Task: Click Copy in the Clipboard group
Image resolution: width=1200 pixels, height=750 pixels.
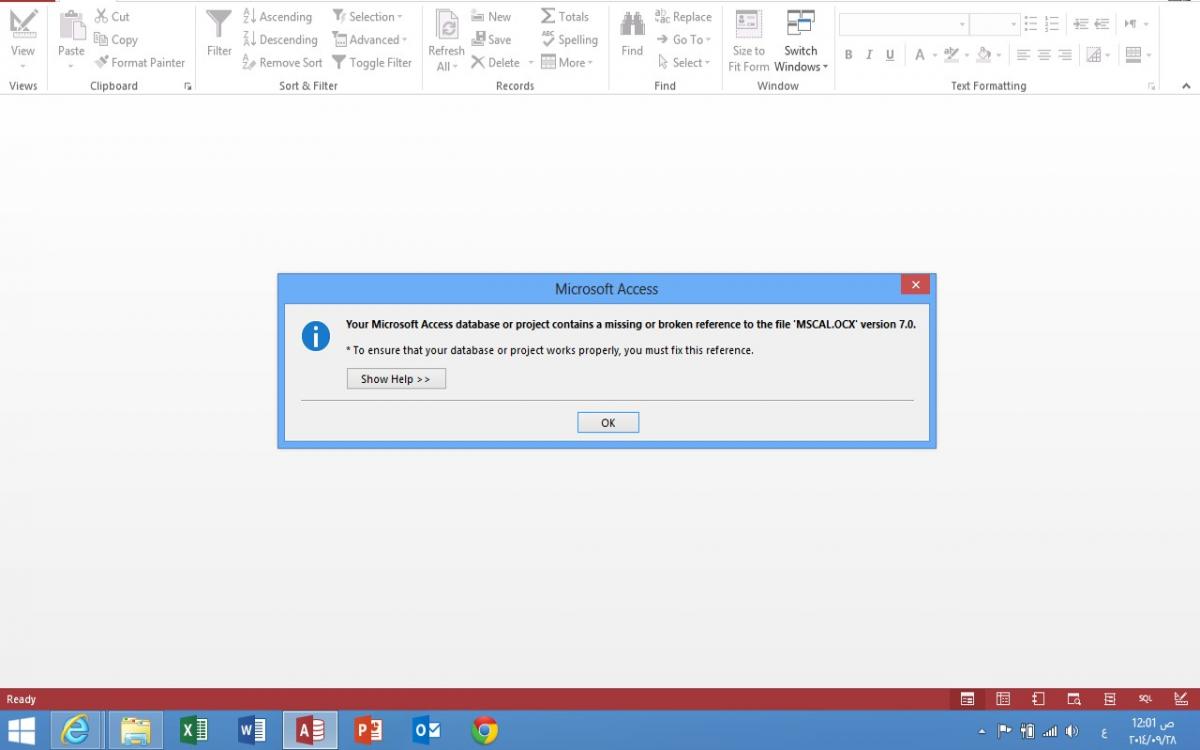Action: (116, 40)
